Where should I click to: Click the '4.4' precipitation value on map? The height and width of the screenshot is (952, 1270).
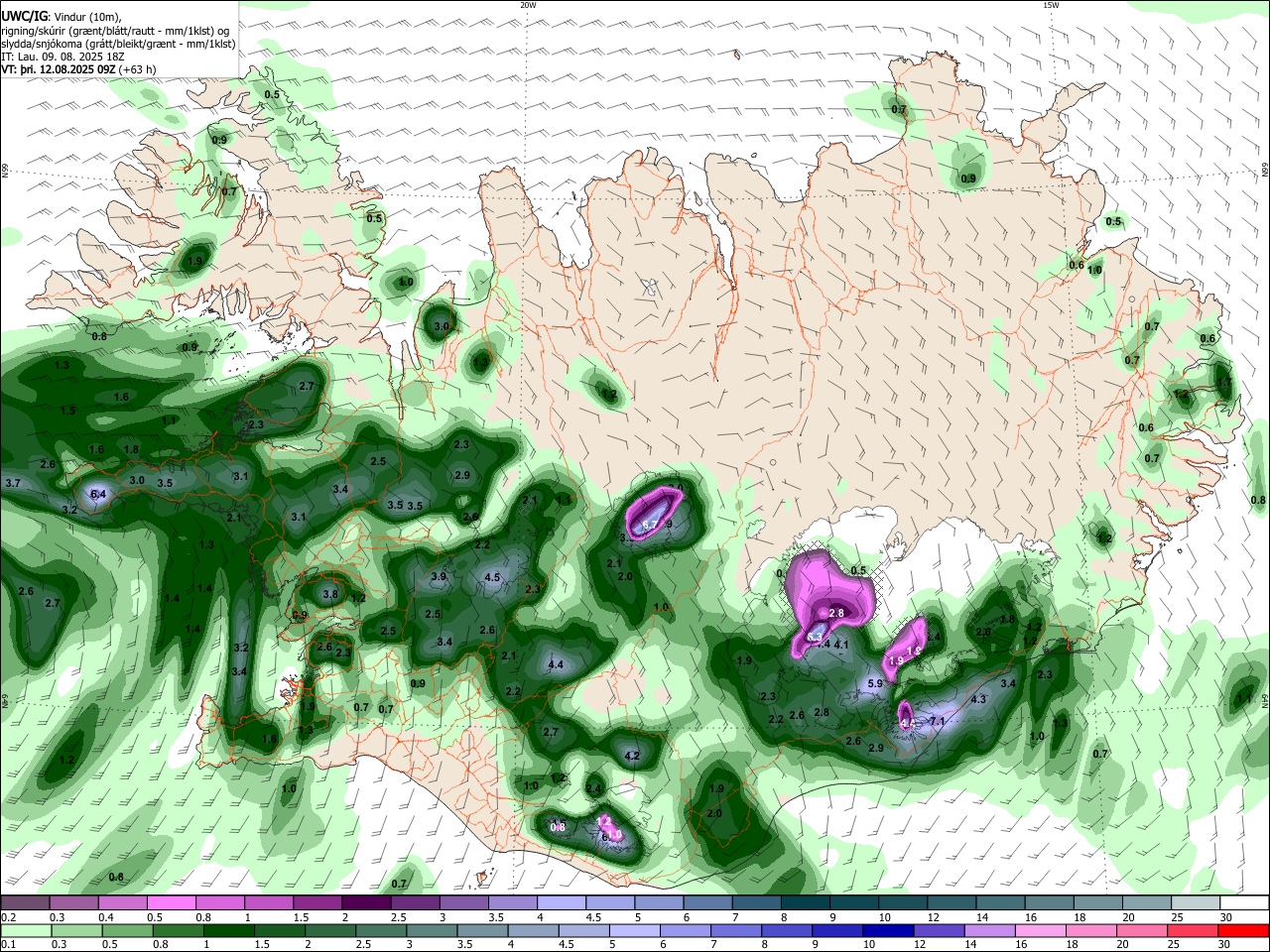[556, 665]
